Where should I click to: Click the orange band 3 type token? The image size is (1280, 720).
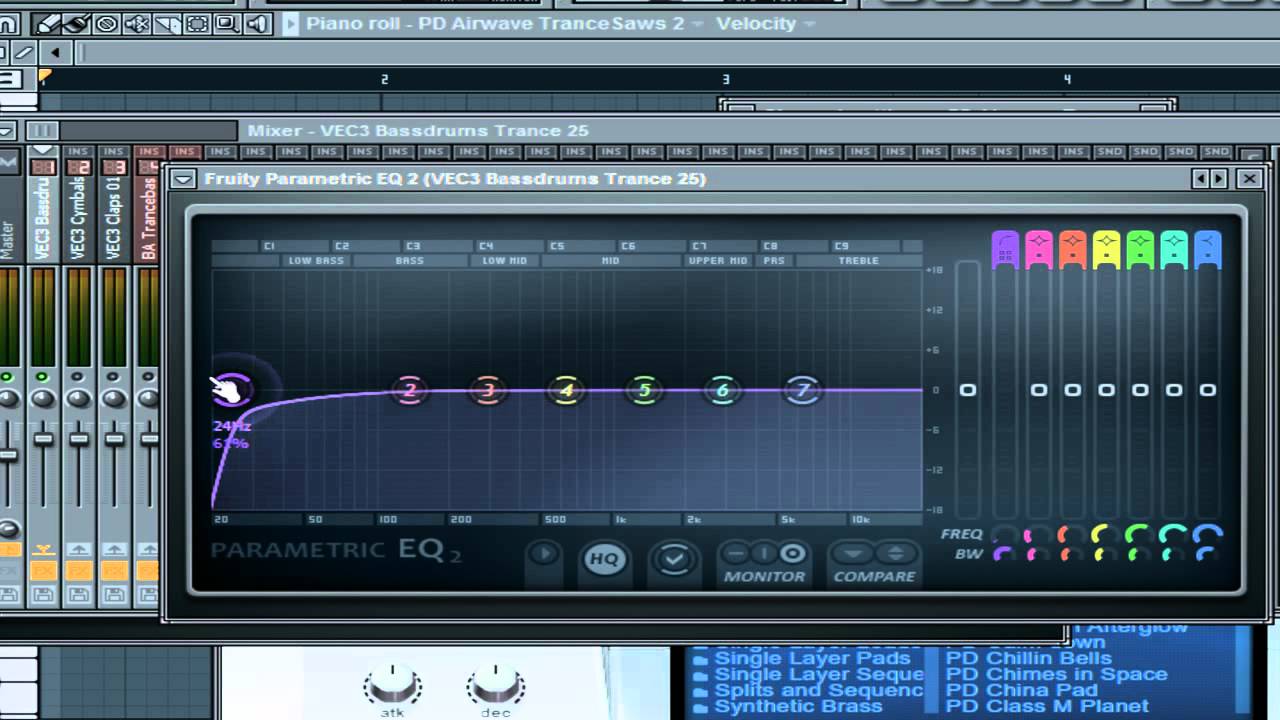tap(1072, 249)
